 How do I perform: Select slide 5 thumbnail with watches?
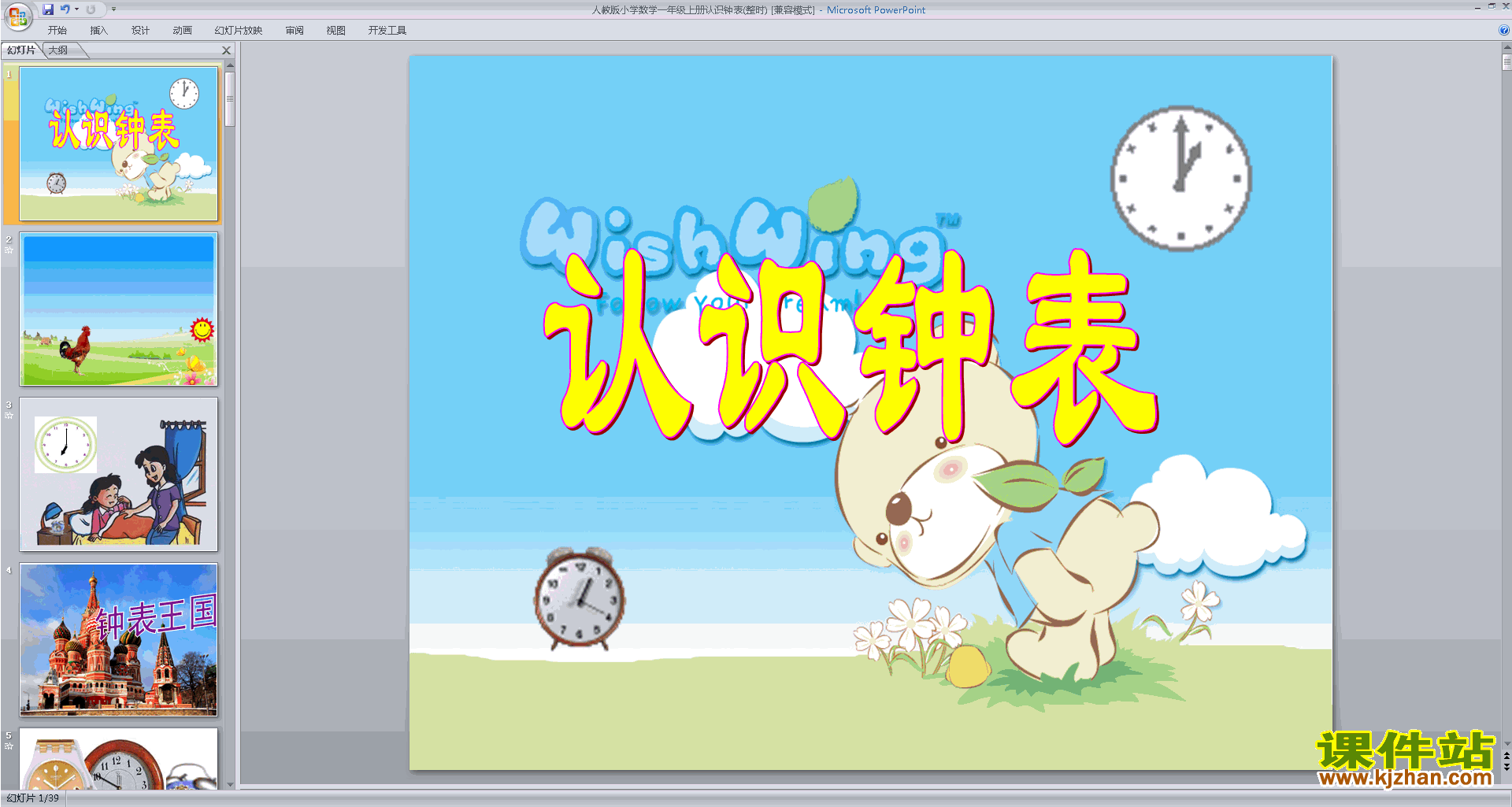tap(119, 759)
